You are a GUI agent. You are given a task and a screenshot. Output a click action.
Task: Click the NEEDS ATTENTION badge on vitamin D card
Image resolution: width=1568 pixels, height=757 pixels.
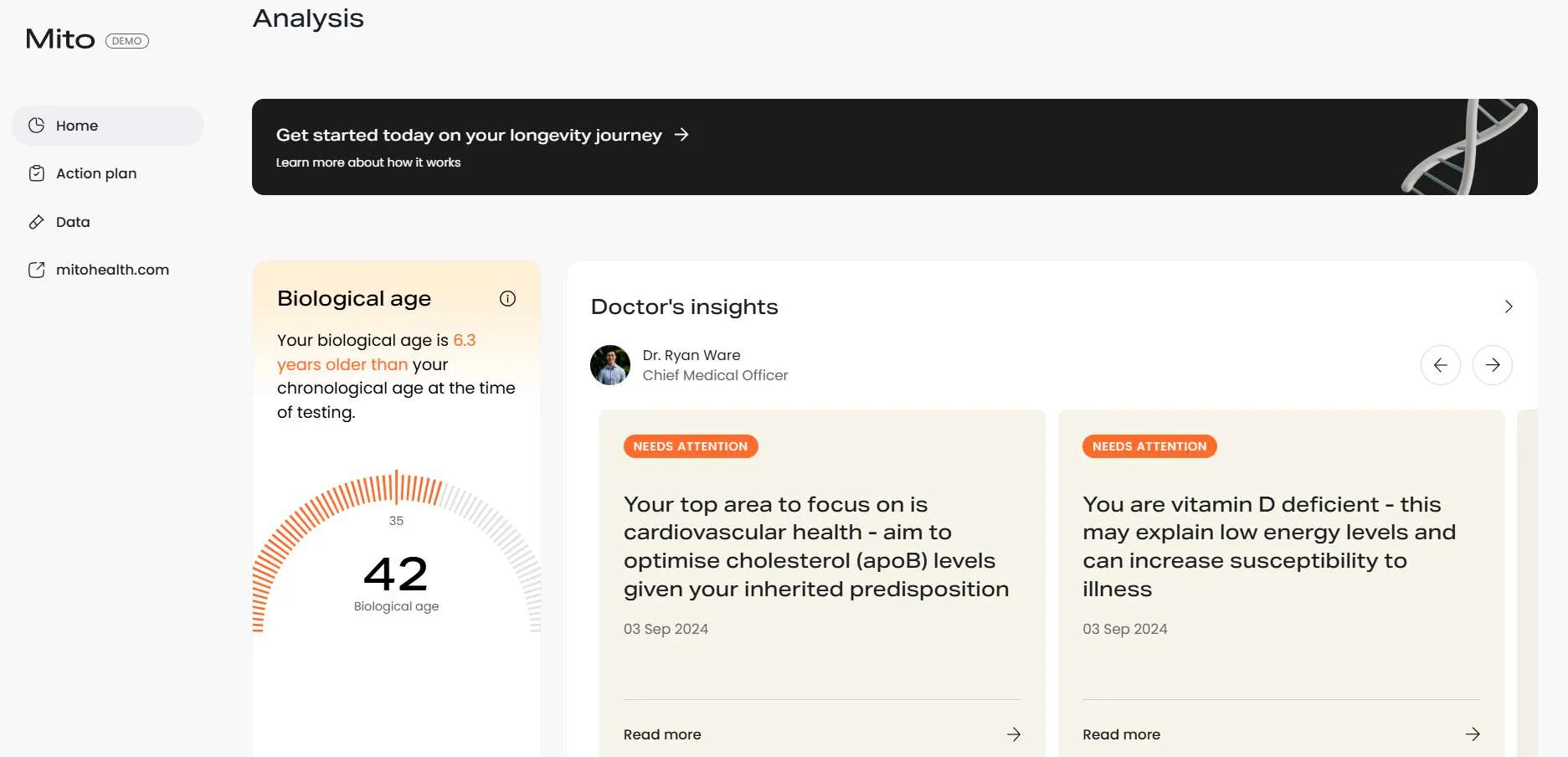(1149, 446)
